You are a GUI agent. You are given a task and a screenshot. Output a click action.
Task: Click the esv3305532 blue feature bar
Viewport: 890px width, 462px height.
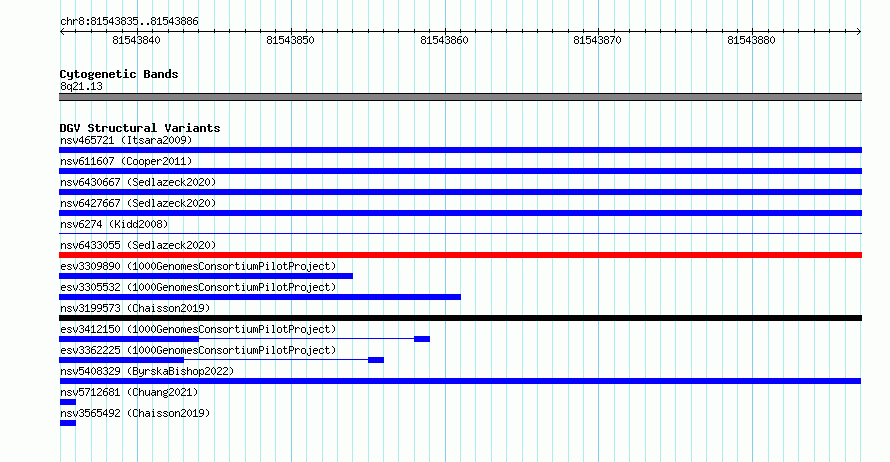(x=260, y=297)
